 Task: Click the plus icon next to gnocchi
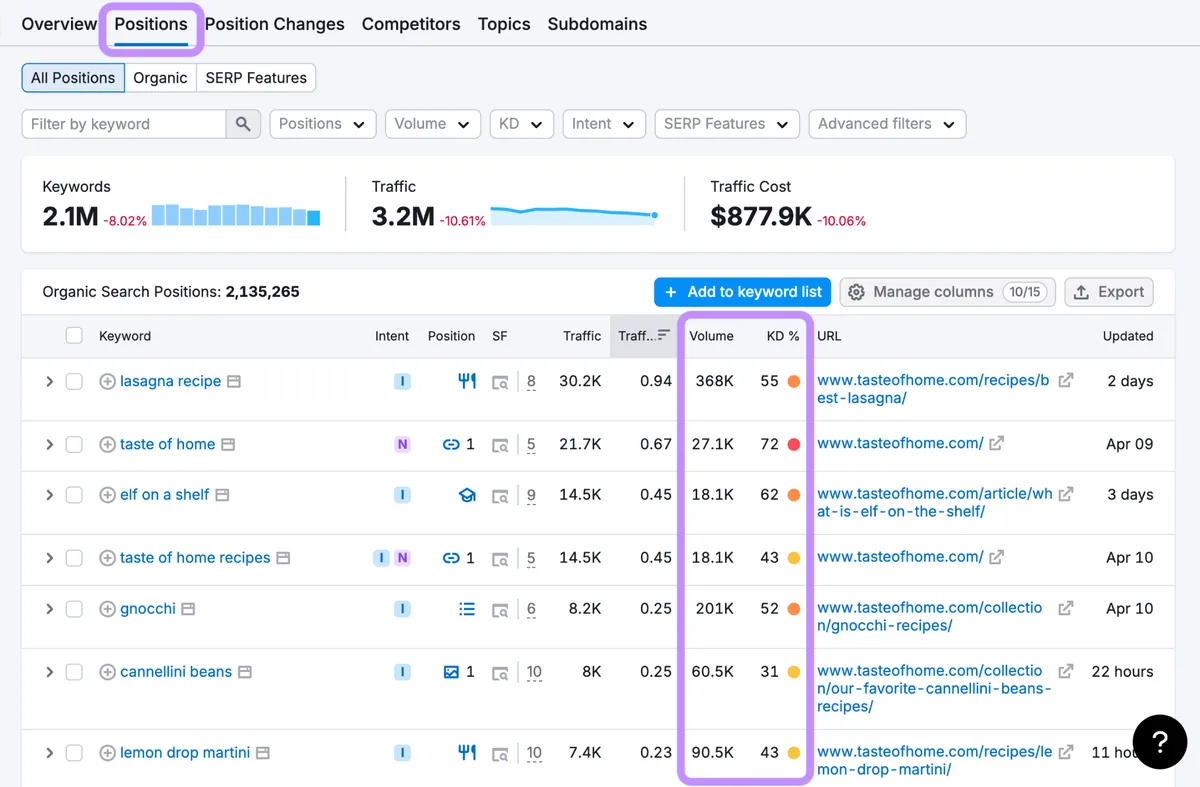point(107,608)
